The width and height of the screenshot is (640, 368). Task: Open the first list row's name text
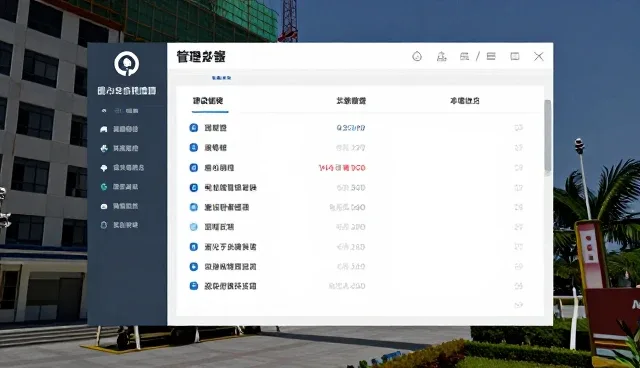pyautogui.click(x=216, y=128)
